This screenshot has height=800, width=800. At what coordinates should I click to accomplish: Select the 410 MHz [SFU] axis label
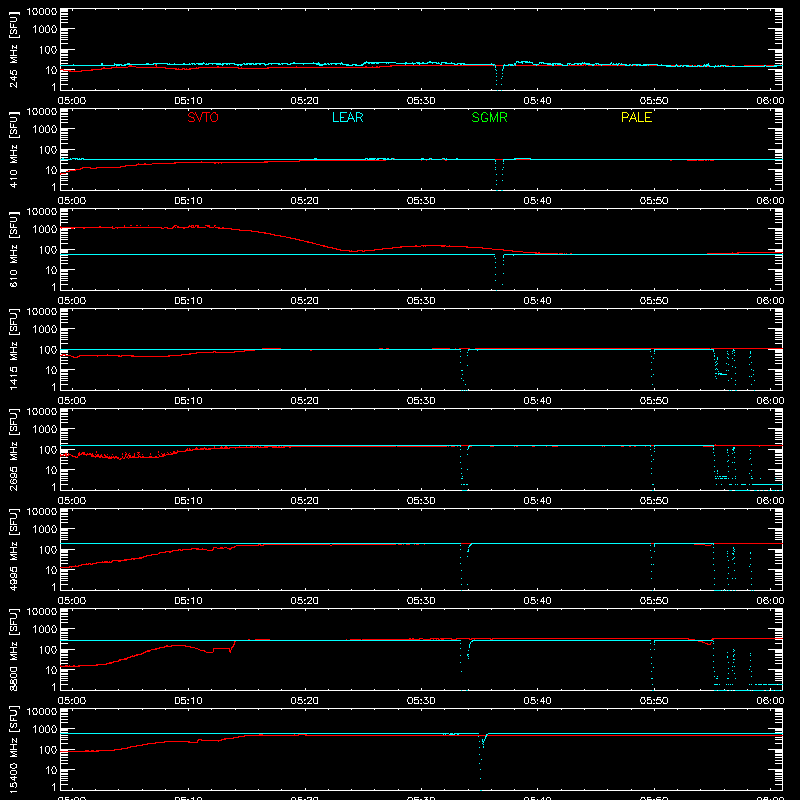pos(13,149)
